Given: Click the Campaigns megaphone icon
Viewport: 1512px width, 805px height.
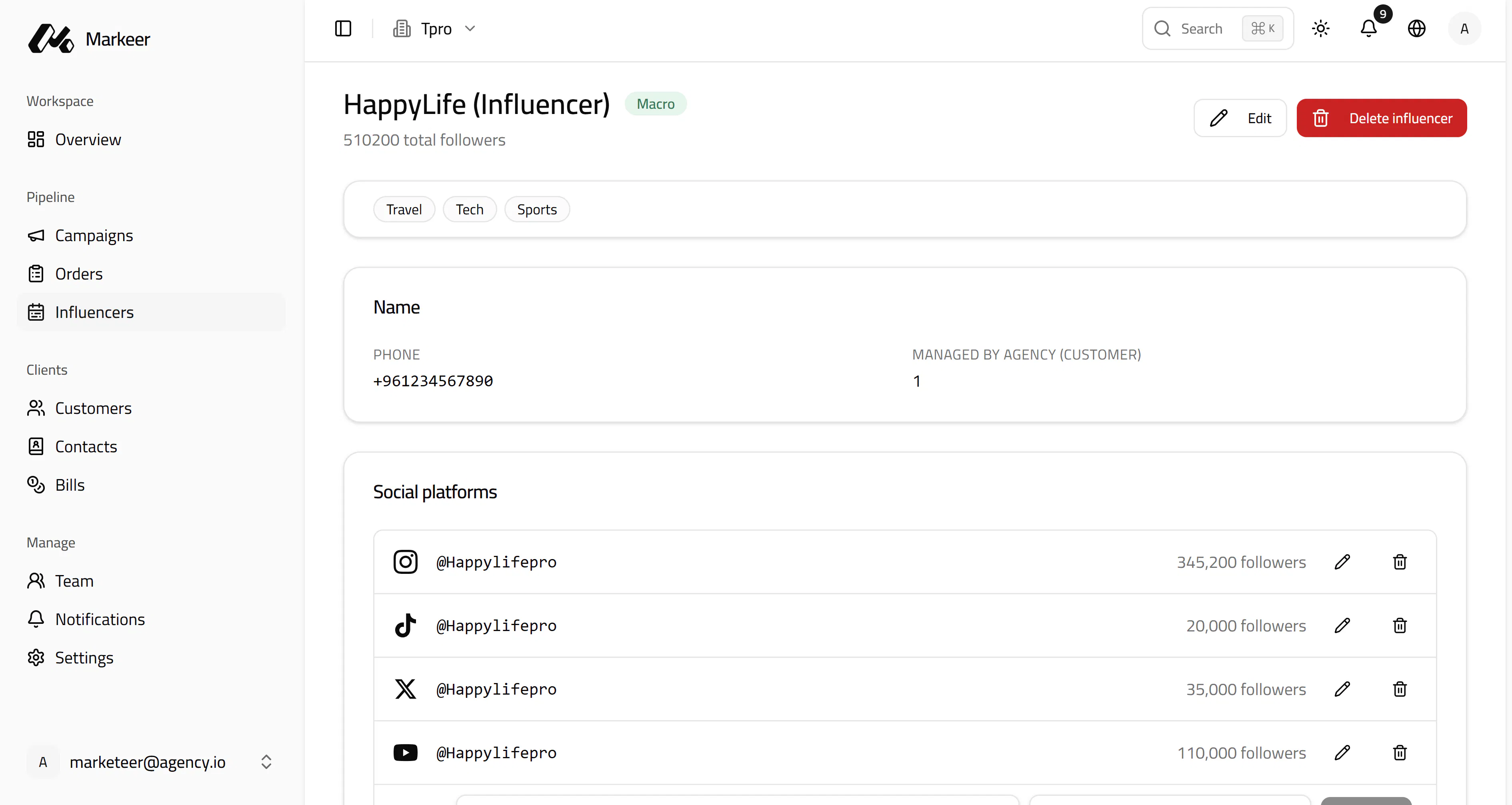Looking at the screenshot, I should pos(36,235).
